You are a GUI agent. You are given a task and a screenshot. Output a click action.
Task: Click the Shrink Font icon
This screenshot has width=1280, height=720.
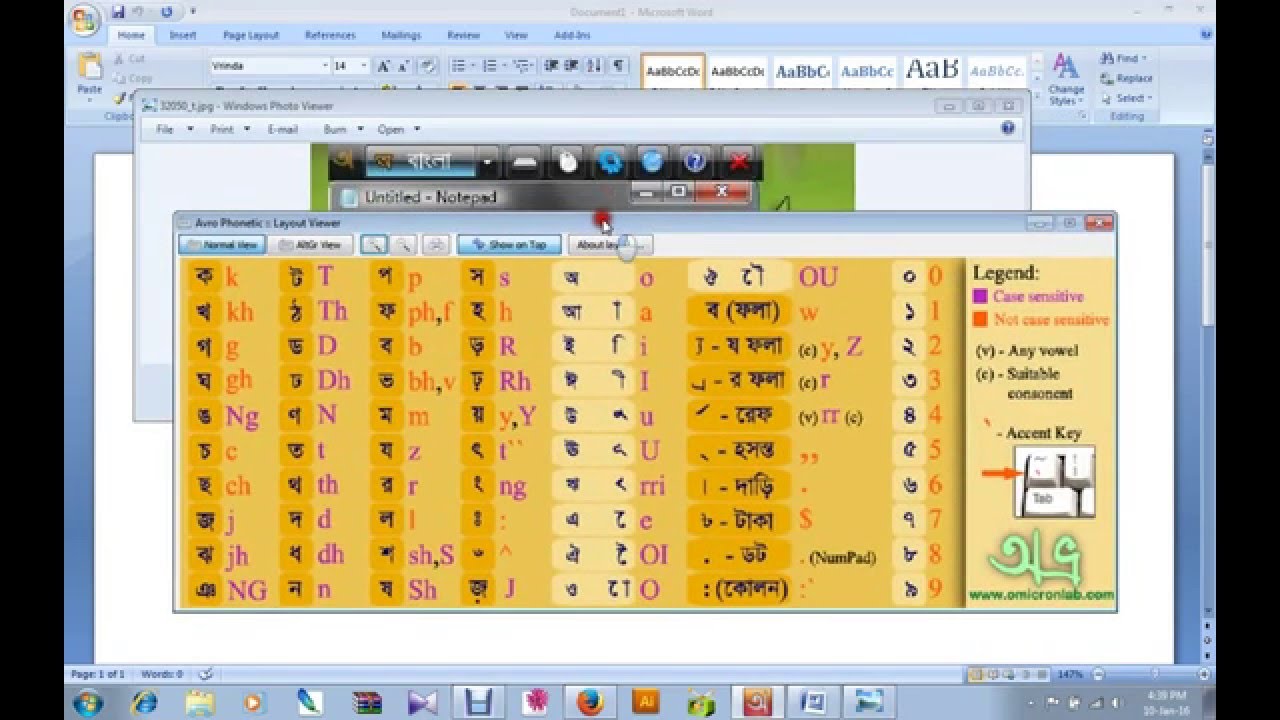pyautogui.click(x=403, y=66)
